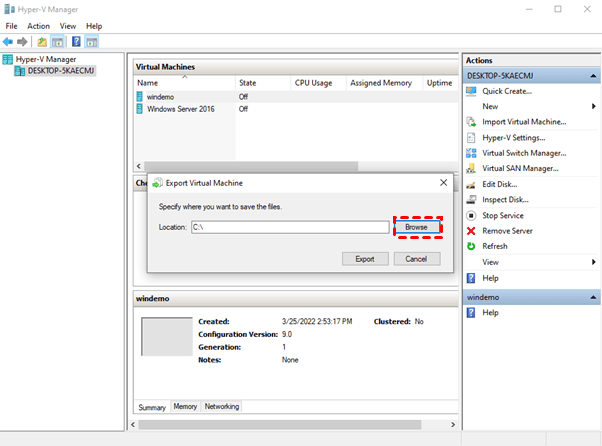Click the Stop Service action text
The height and width of the screenshot is (446, 602).
tap(503, 215)
